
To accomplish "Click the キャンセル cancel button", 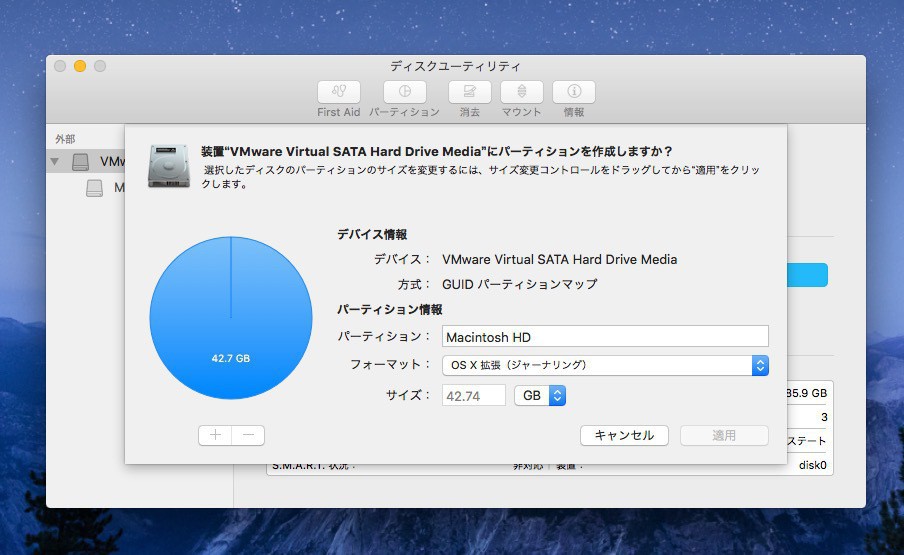I will point(624,435).
